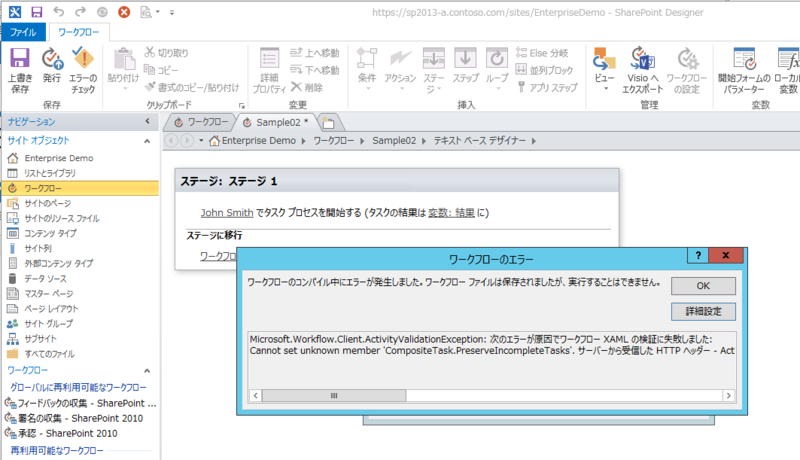Click the new tab icon beside Sample02

(x=329, y=123)
